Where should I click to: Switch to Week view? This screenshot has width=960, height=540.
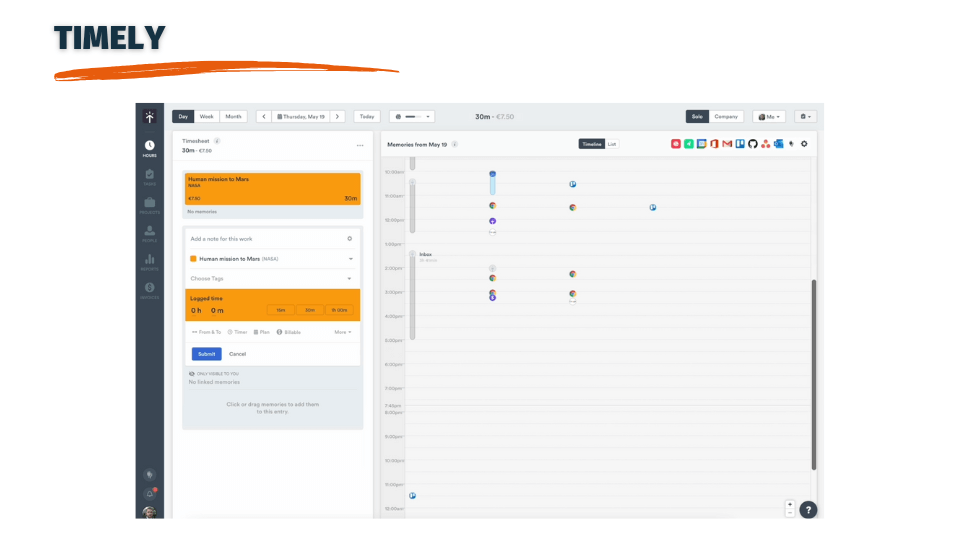[x=207, y=116]
